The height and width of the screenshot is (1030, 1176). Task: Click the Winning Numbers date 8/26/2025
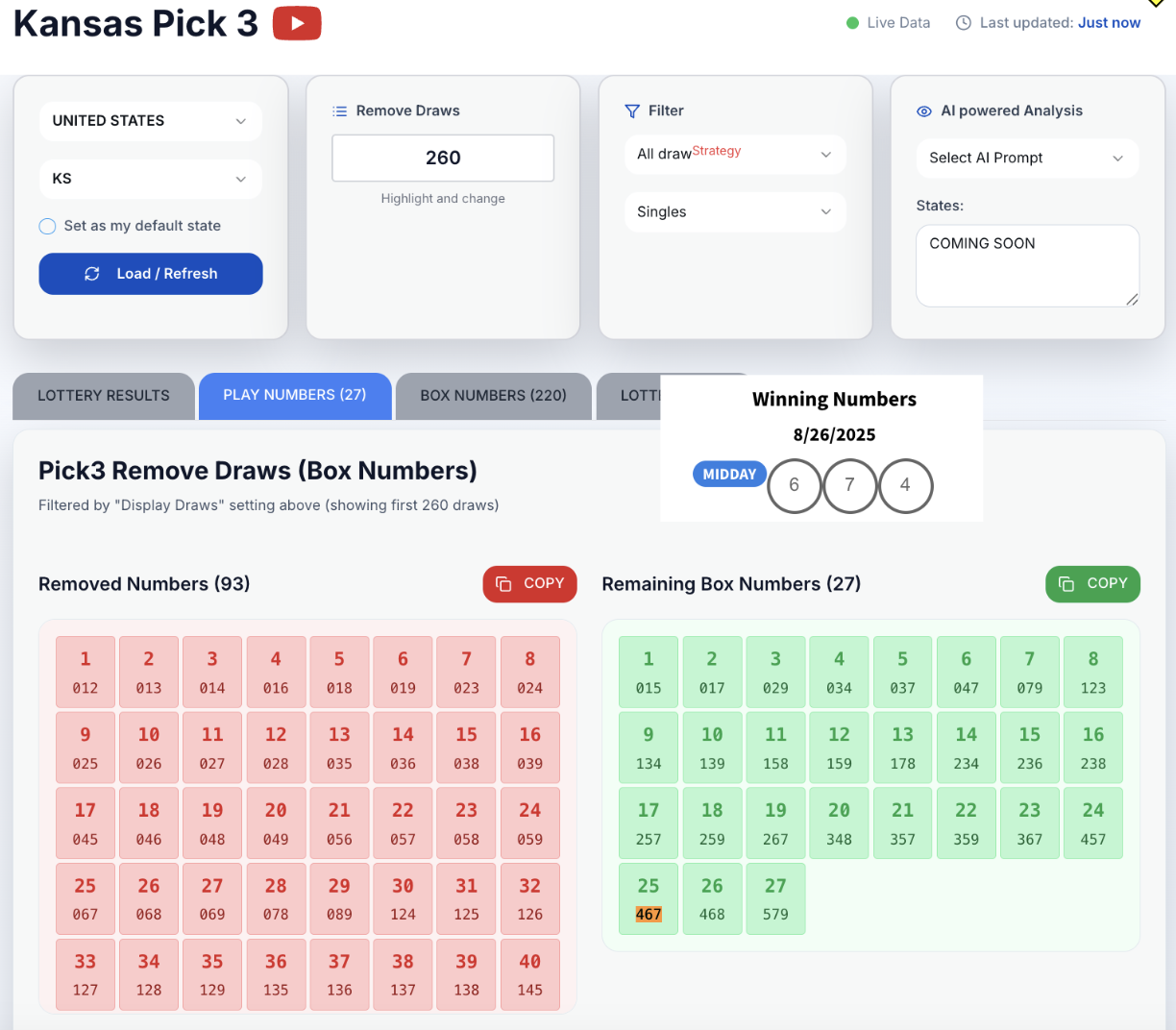(834, 435)
